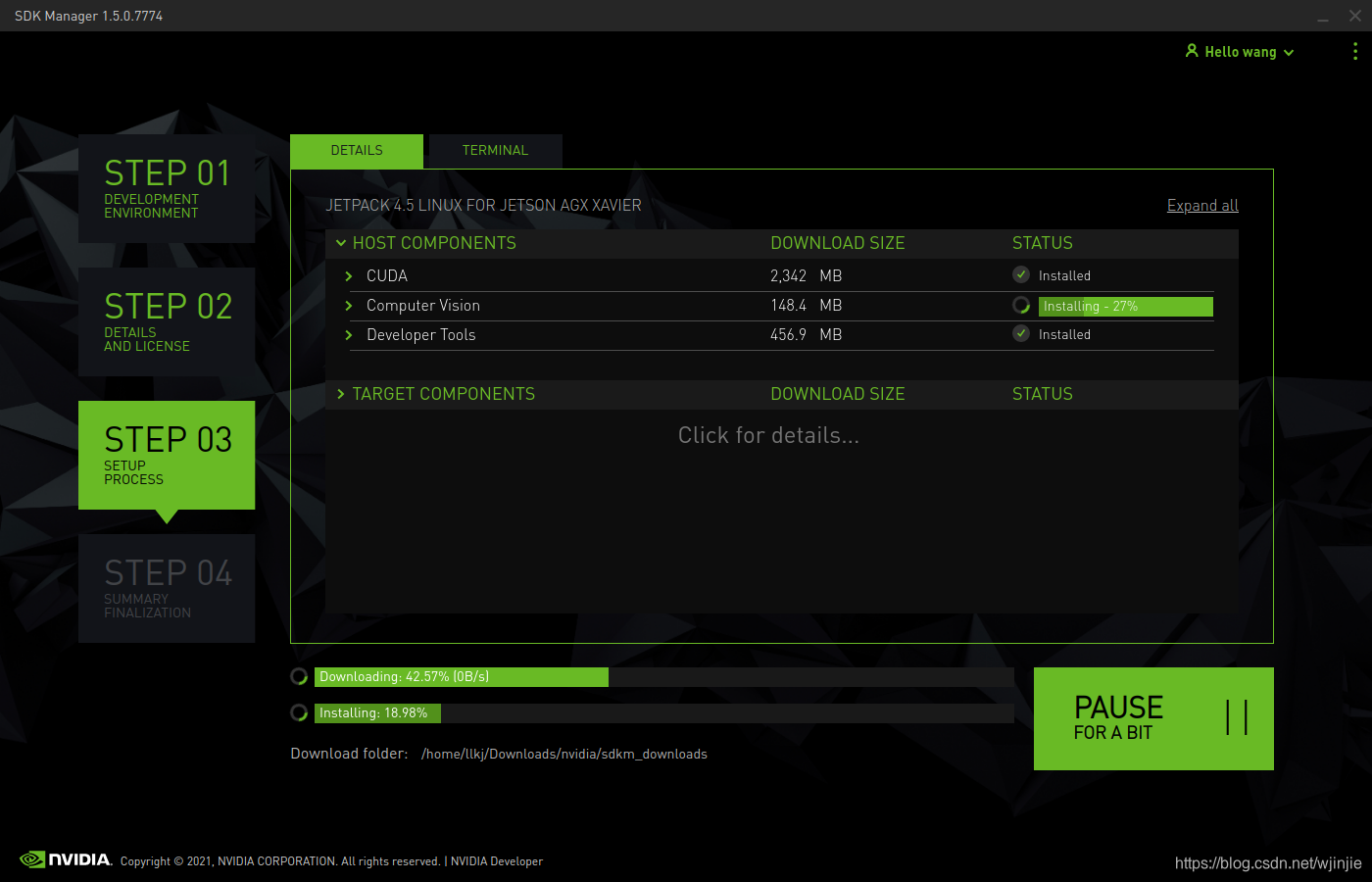The height and width of the screenshot is (882, 1372).
Task: Open the three-dot options menu
Action: click(1355, 51)
